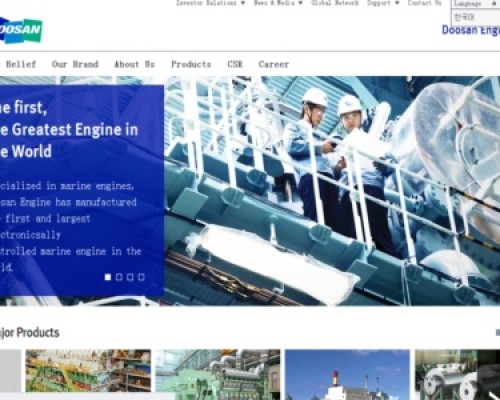
Task: Switch to the third banner slide
Action: 130,277
